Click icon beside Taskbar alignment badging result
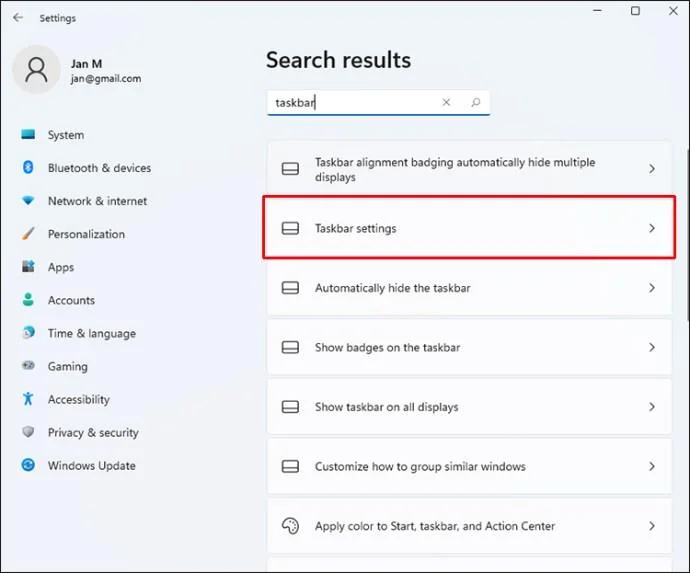The height and width of the screenshot is (573, 690). point(290,169)
